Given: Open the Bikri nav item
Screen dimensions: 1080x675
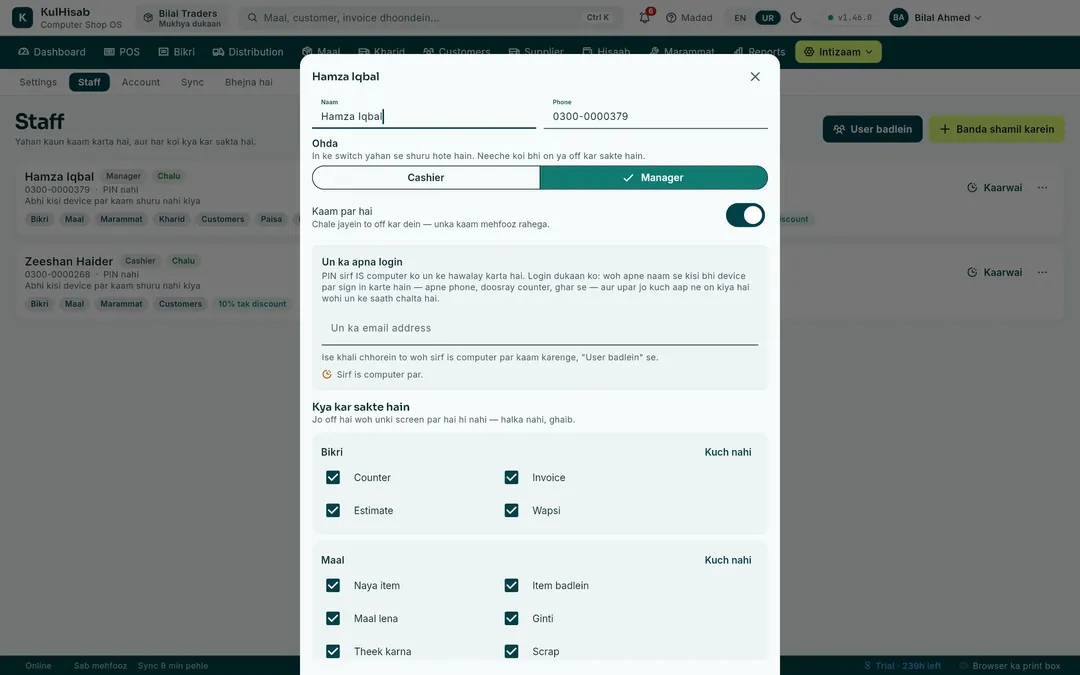Looking at the screenshot, I should pos(176,52).
